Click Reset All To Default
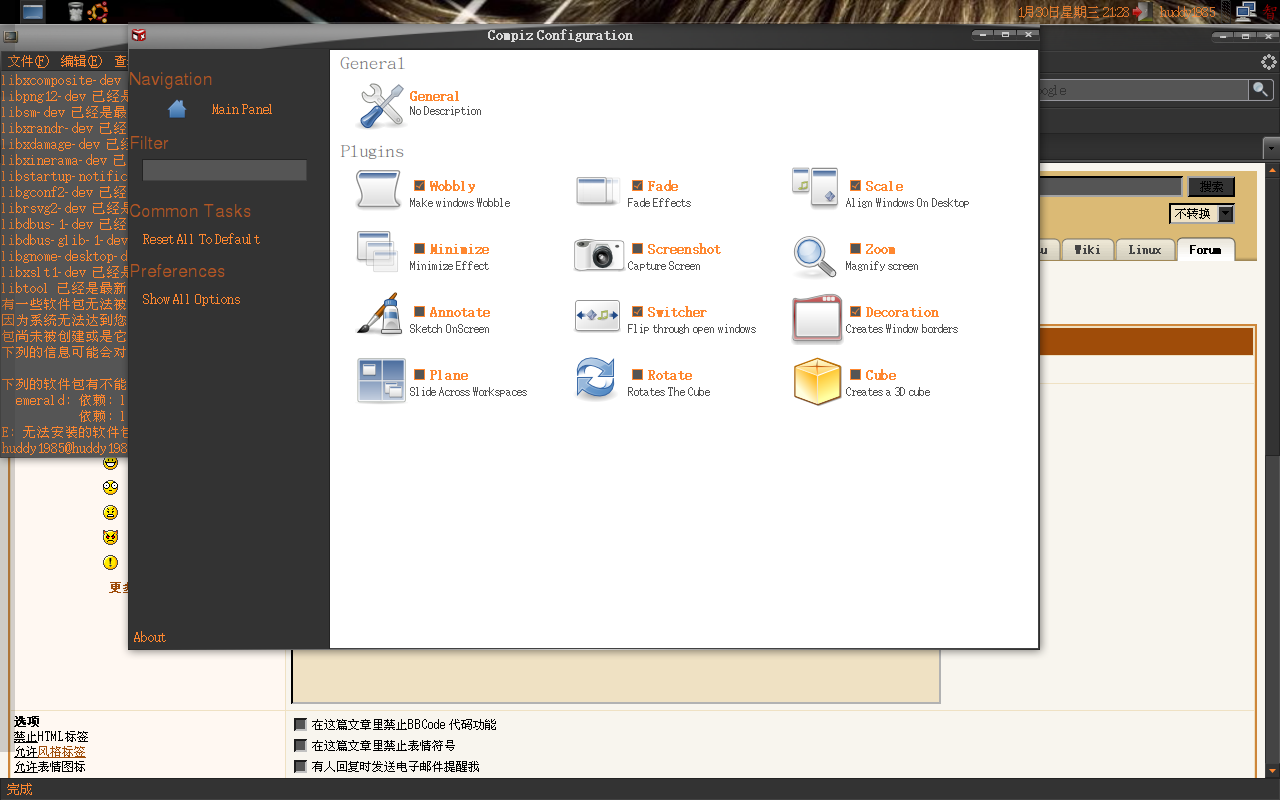The height and width of the screenshot is (800, 1280). coord(201,240)
